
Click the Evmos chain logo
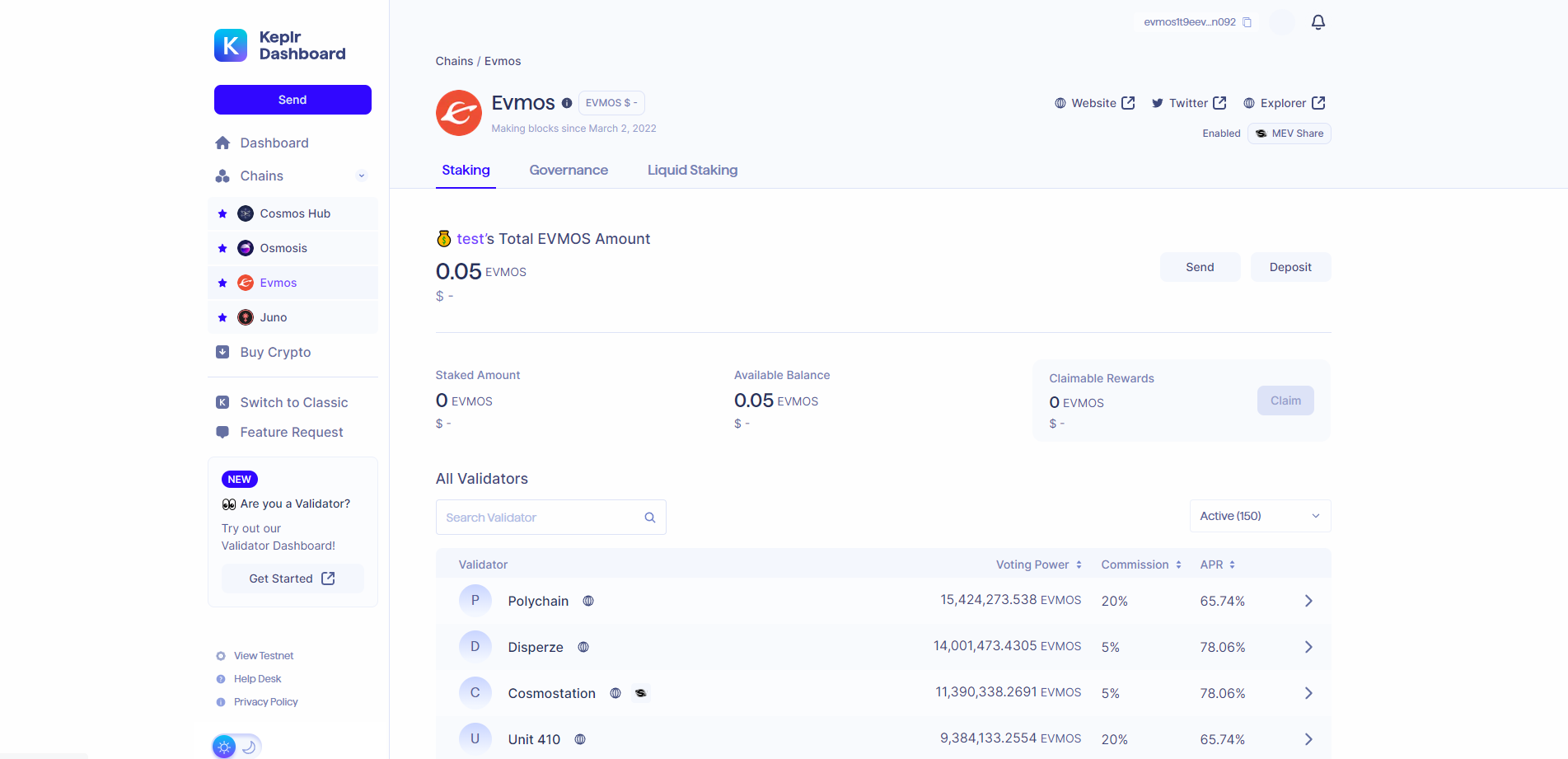pyautogui.click(x=459, y=113)
